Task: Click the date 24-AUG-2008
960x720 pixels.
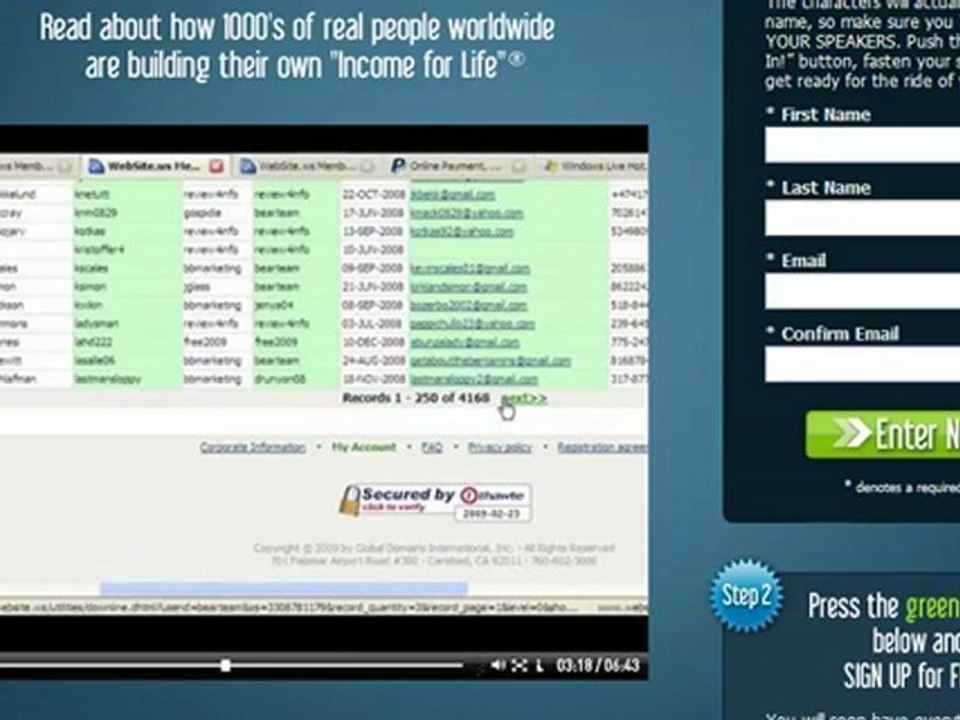Action: (x=373, y=361)
